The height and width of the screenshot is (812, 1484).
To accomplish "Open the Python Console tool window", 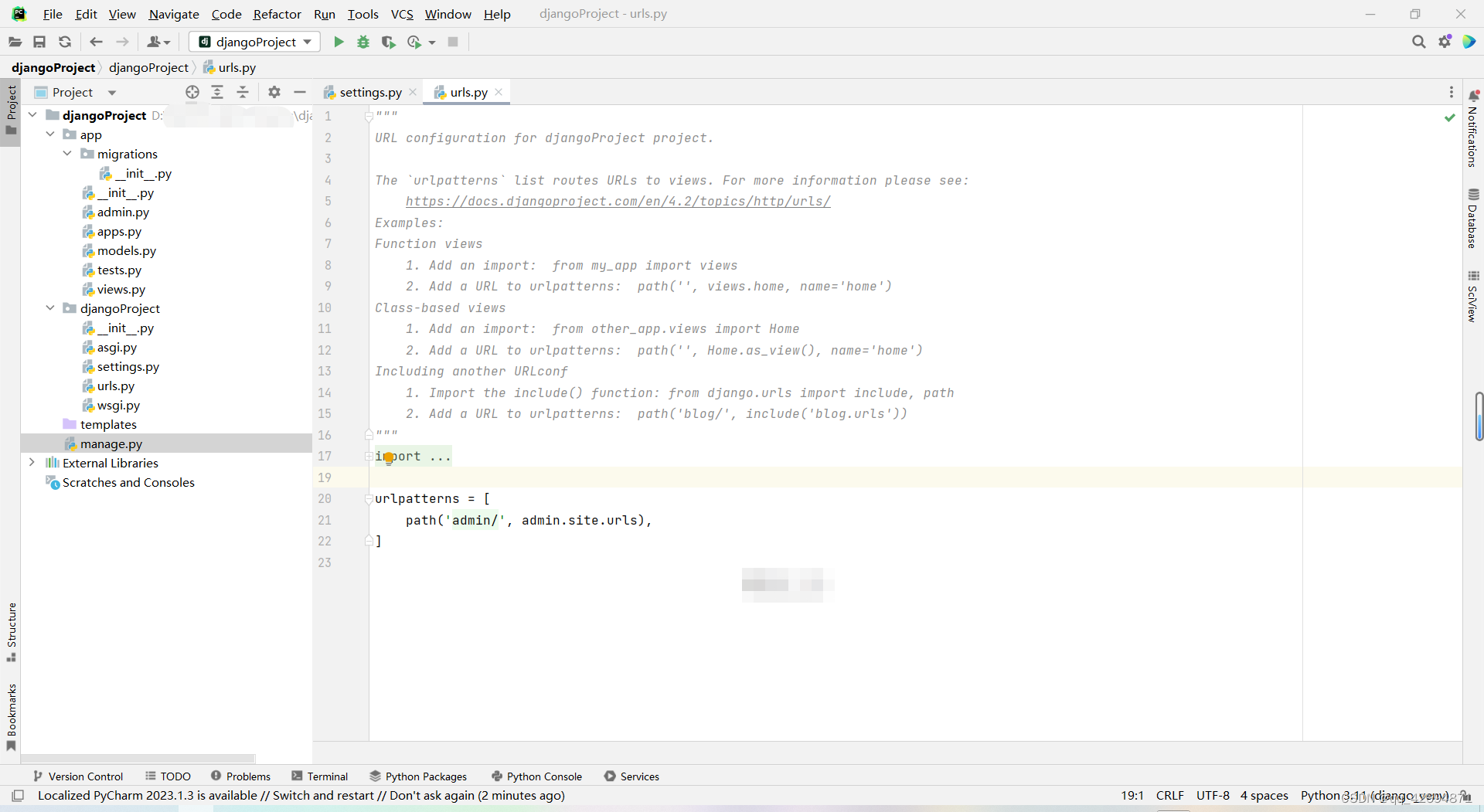I will pos(536,776).
